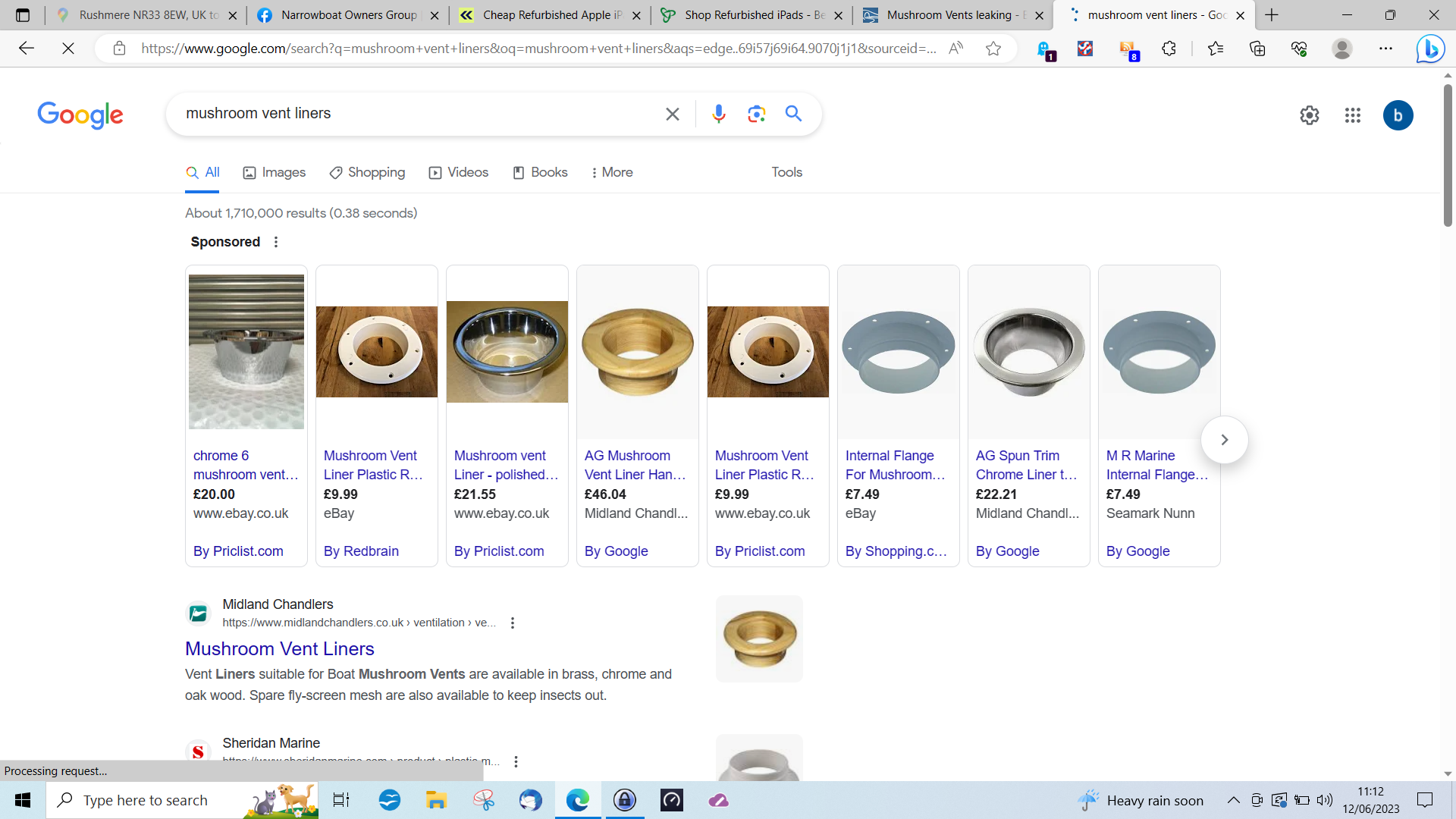
Task: Show next sponsored products arrow
Action: point(1224,440)
